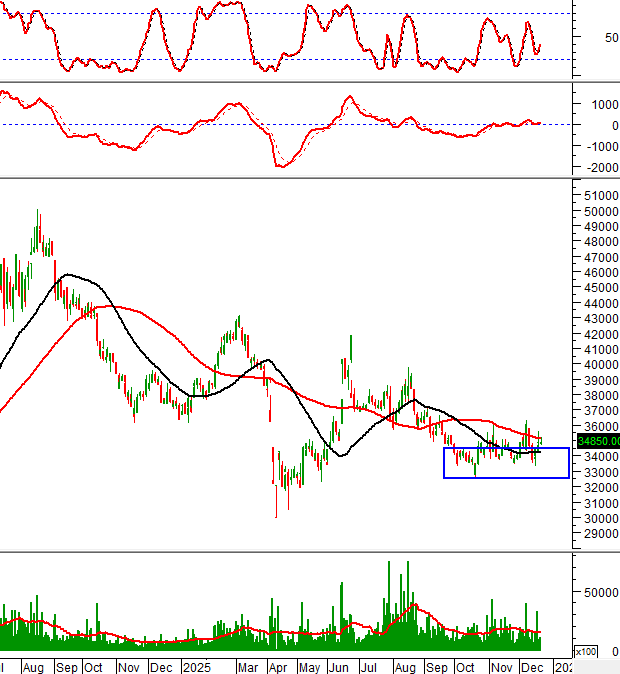Click the 2025 label on the time axis

pyautogui.click(x=195, y=666)
